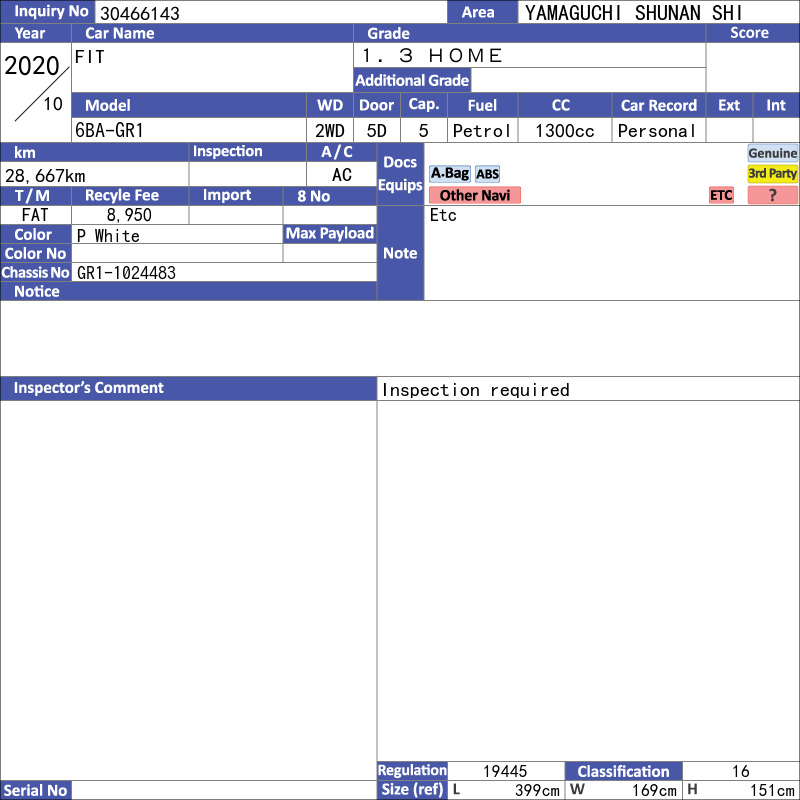
Task: Click the model code 6BA-GR1
Action: 109,131
